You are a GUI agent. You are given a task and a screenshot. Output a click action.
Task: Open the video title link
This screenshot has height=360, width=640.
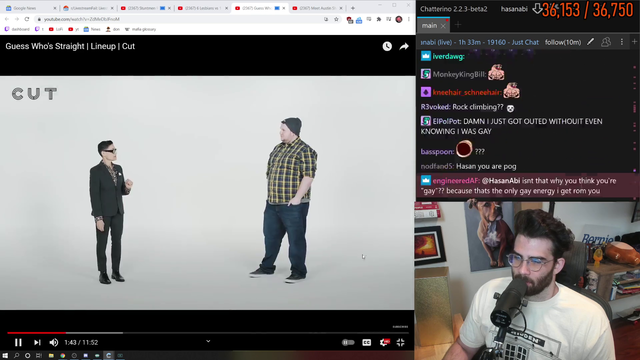pyautogui.click(x=70, y=46)
